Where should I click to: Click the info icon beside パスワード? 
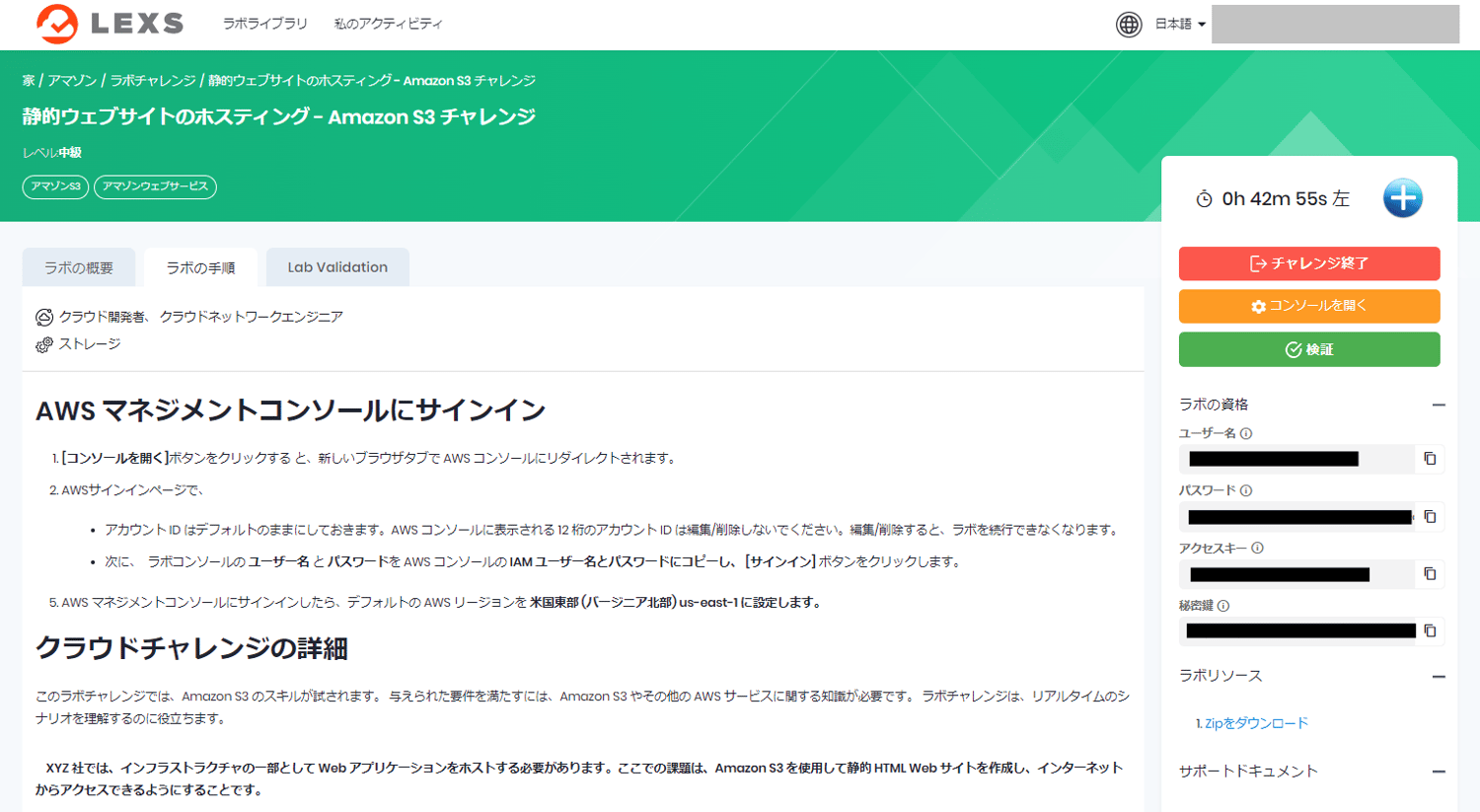[x=1246, y=490]
